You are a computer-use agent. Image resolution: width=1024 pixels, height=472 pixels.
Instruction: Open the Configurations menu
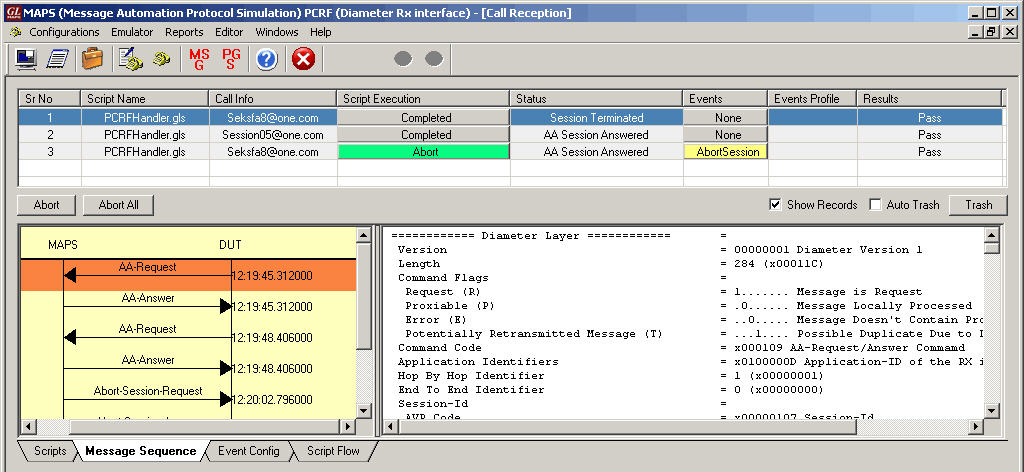coord(64,32)
